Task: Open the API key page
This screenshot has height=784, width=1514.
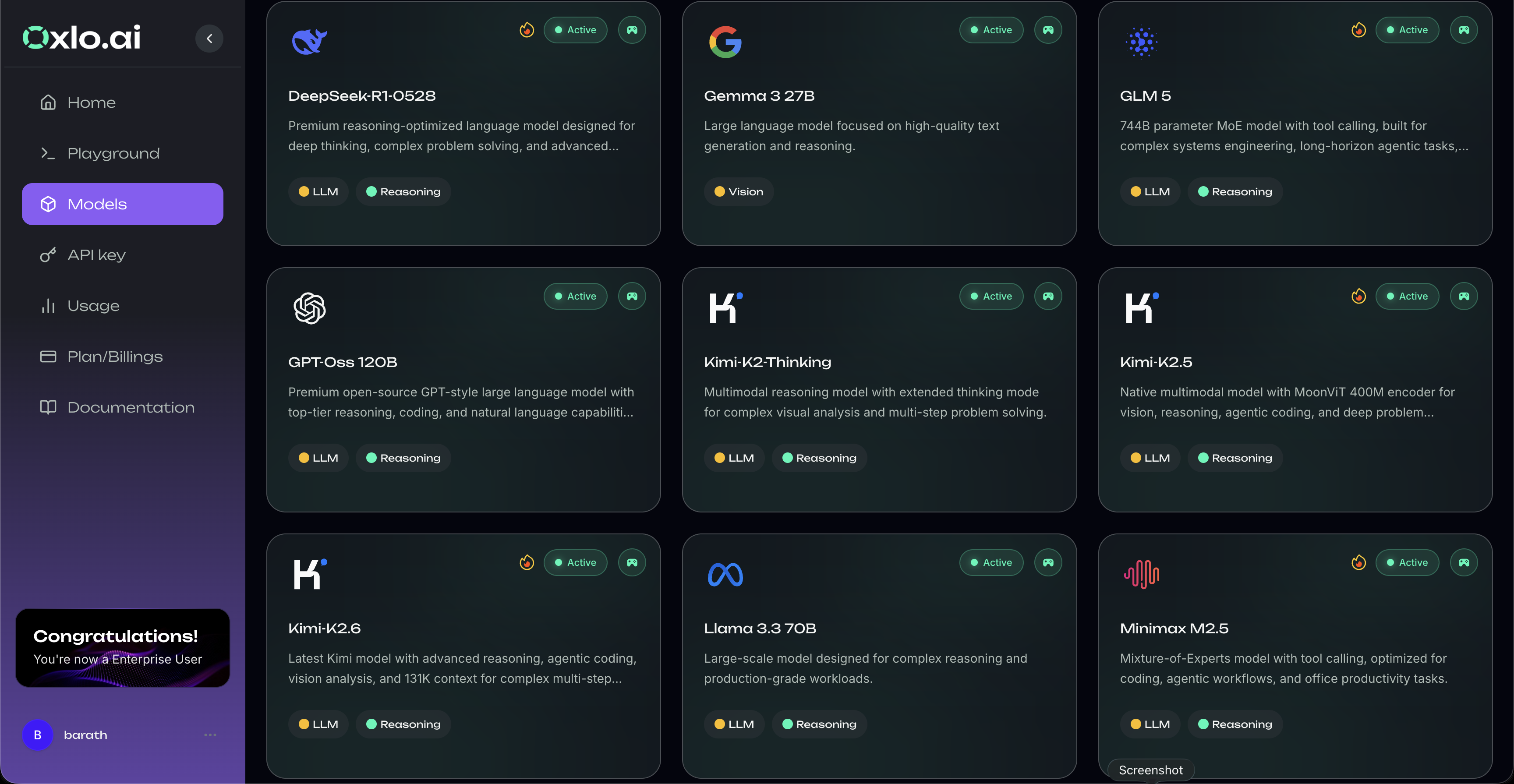Action: pyautogui.click(x=122, y=255)
